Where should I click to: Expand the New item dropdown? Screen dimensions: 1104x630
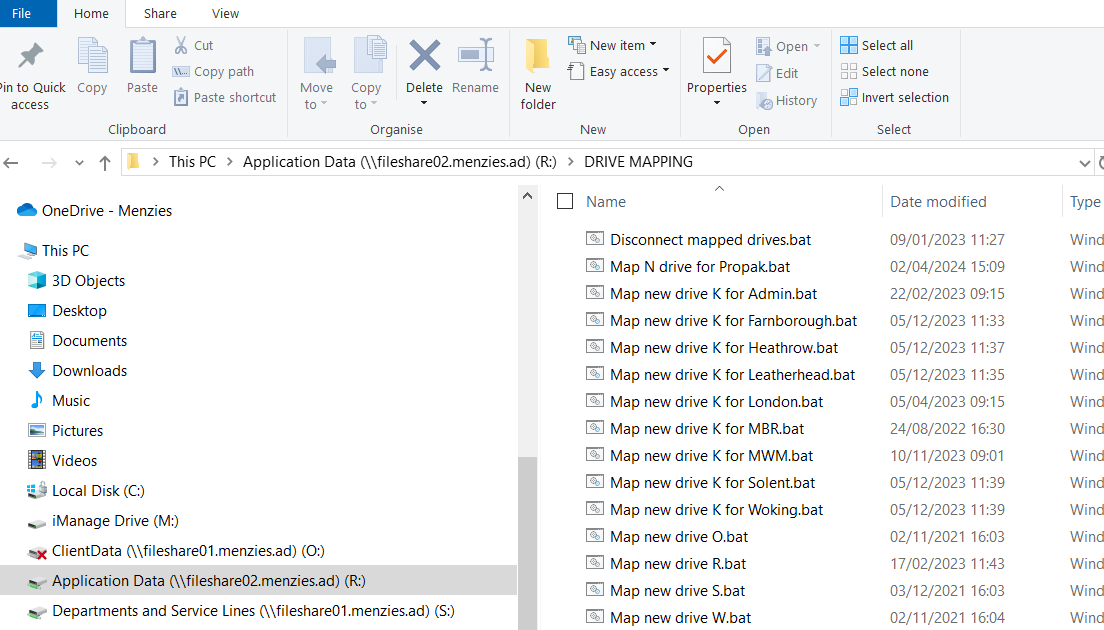[612, 45]
